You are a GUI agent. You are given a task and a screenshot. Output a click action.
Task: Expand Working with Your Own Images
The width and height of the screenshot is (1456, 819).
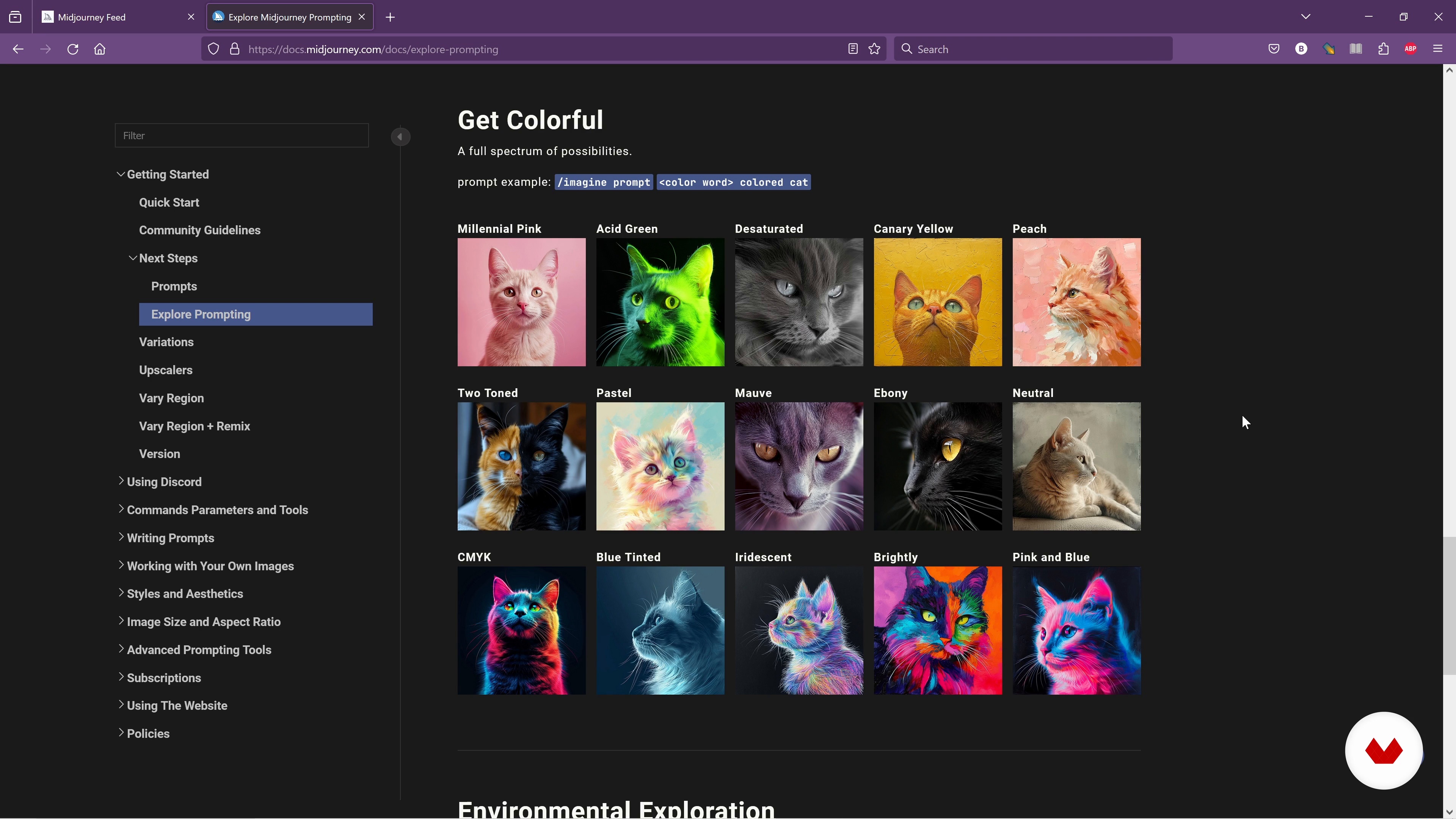click(121, 565)
